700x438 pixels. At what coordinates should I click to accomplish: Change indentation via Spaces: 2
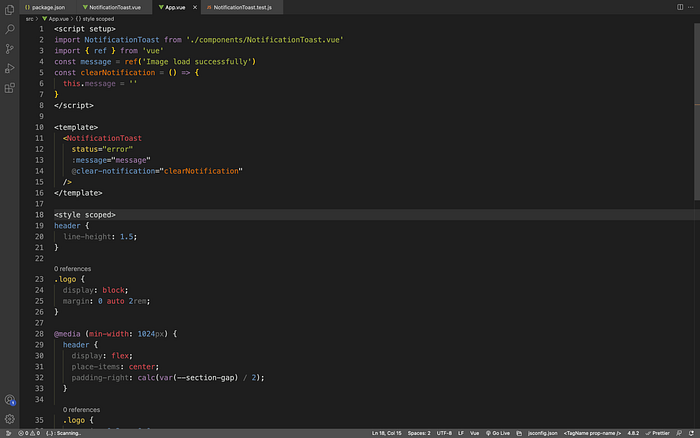419,433
